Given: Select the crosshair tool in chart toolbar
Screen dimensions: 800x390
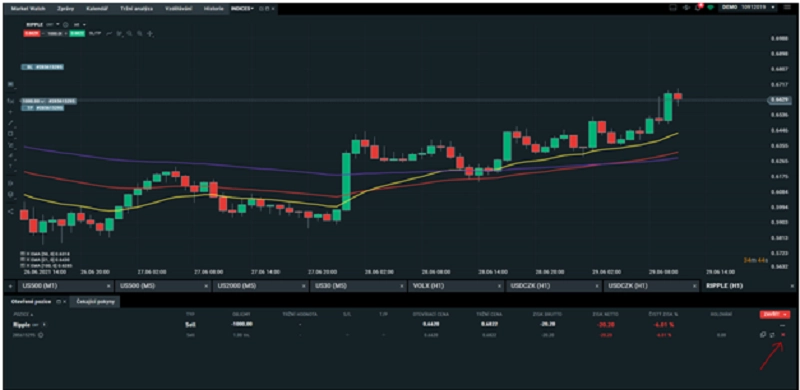Looking at the screenshot, I should 150,34.
